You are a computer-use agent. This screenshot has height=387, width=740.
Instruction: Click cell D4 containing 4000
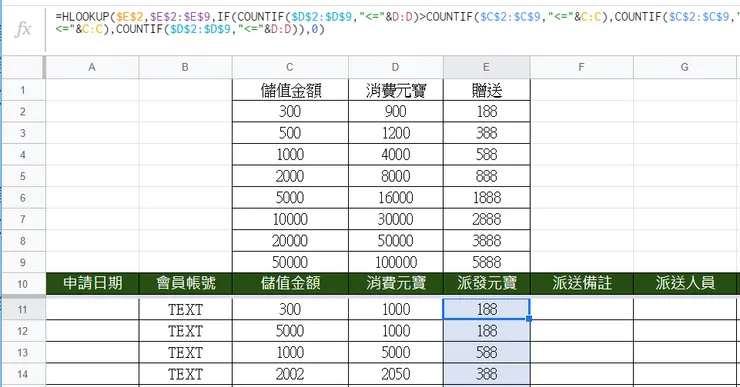395,154
